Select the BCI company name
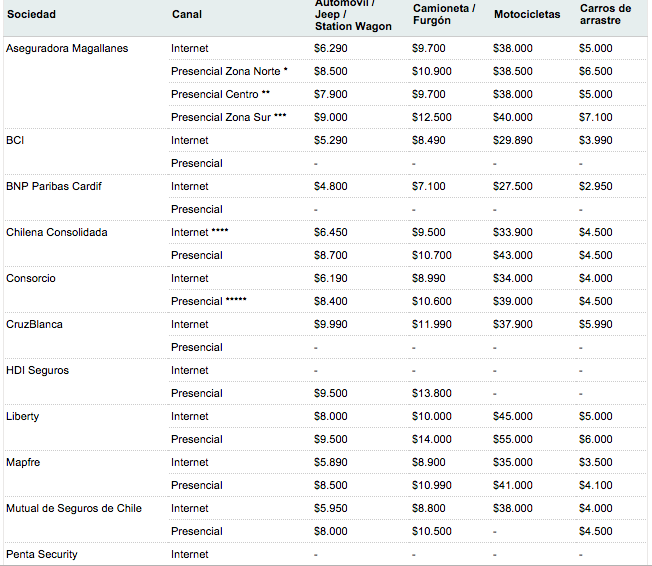This screenshot has width=652, height=566. 15,140
